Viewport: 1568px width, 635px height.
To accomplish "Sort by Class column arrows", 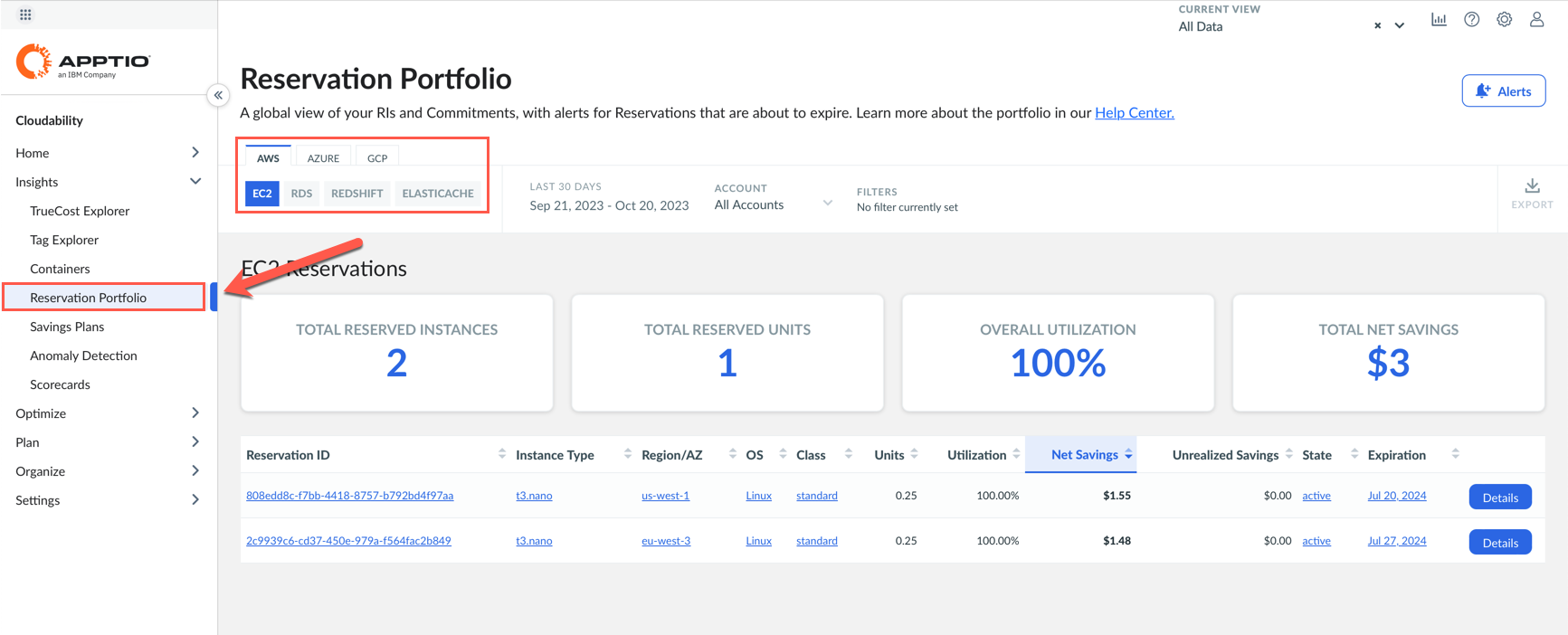I will point(849,454).
